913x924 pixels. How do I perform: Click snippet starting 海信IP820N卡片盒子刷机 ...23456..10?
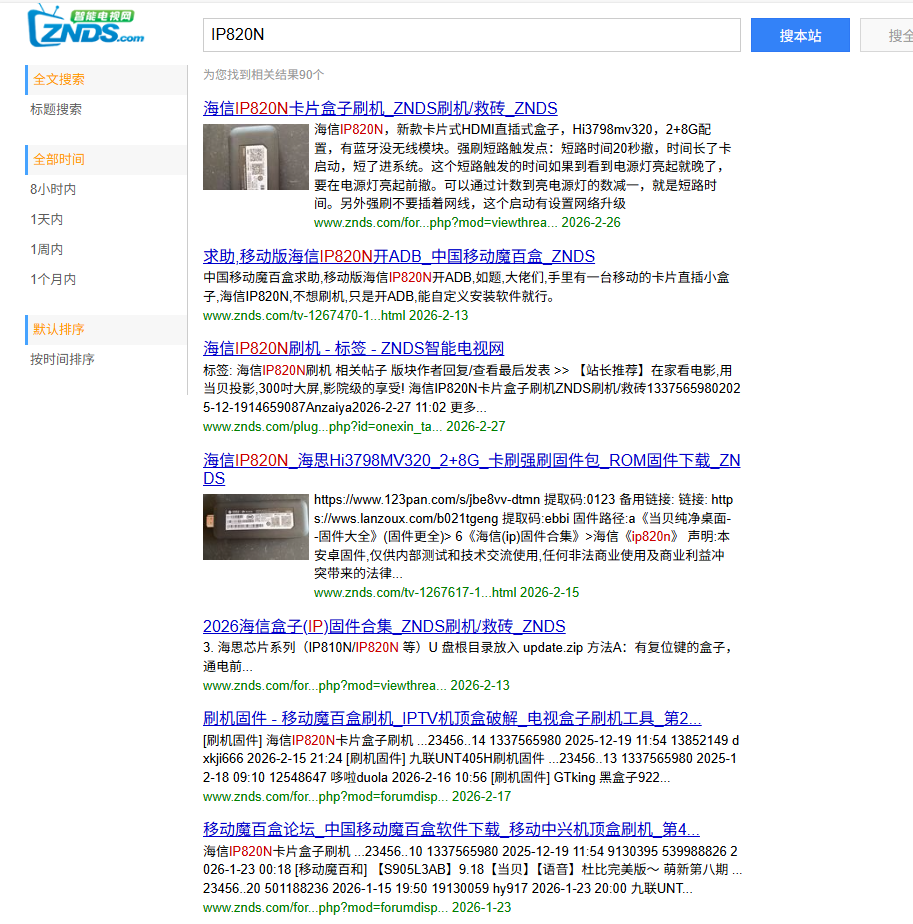472,870
